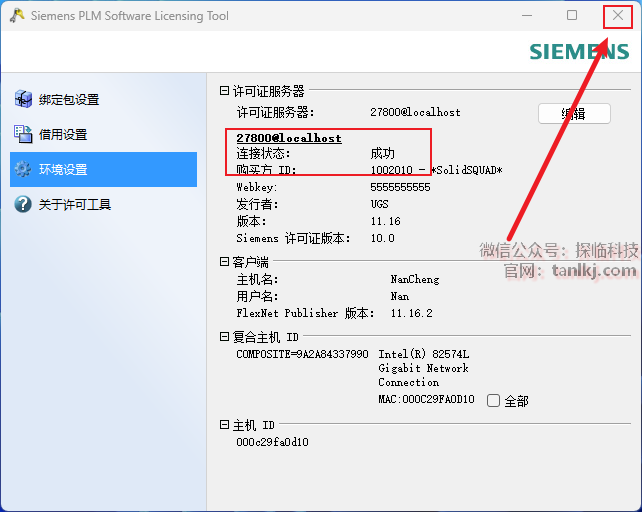Close the Siemens PLM Licensing Tool window
This screenshot has height=512, width=642.
(618, 16)
